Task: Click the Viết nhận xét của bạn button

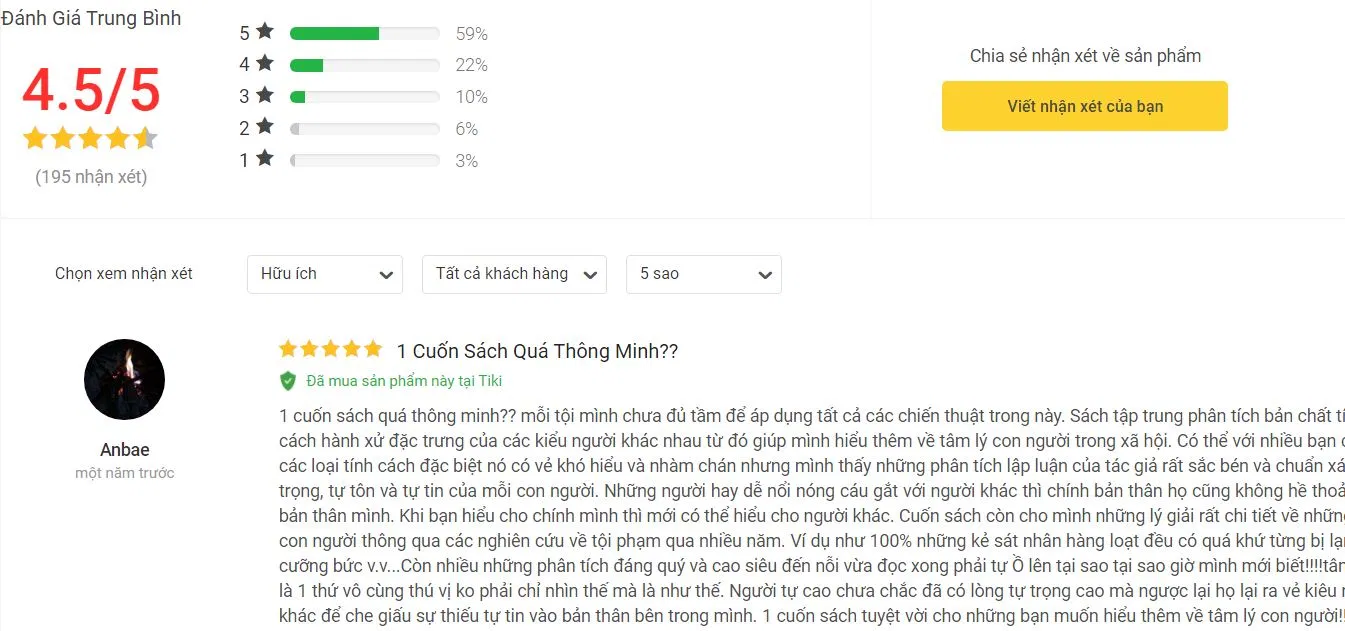Action: pos(1084,105)
